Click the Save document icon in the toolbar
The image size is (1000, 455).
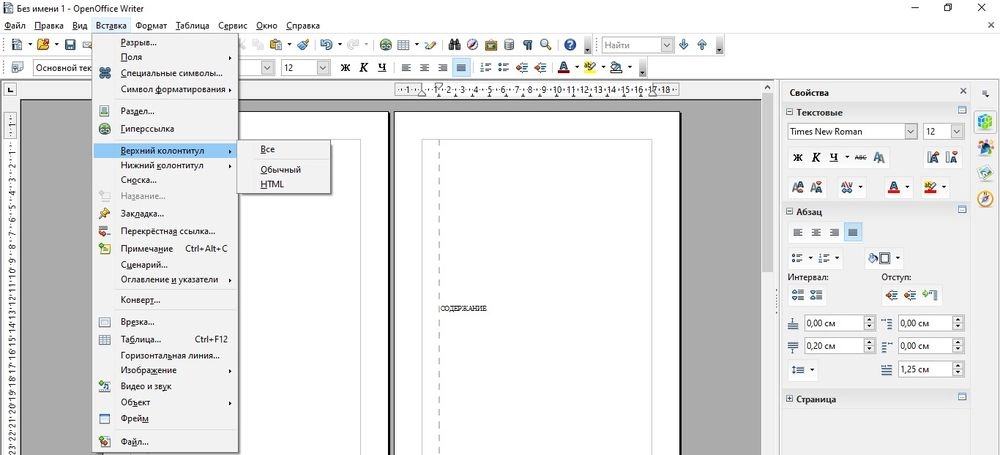click(70, 45)
